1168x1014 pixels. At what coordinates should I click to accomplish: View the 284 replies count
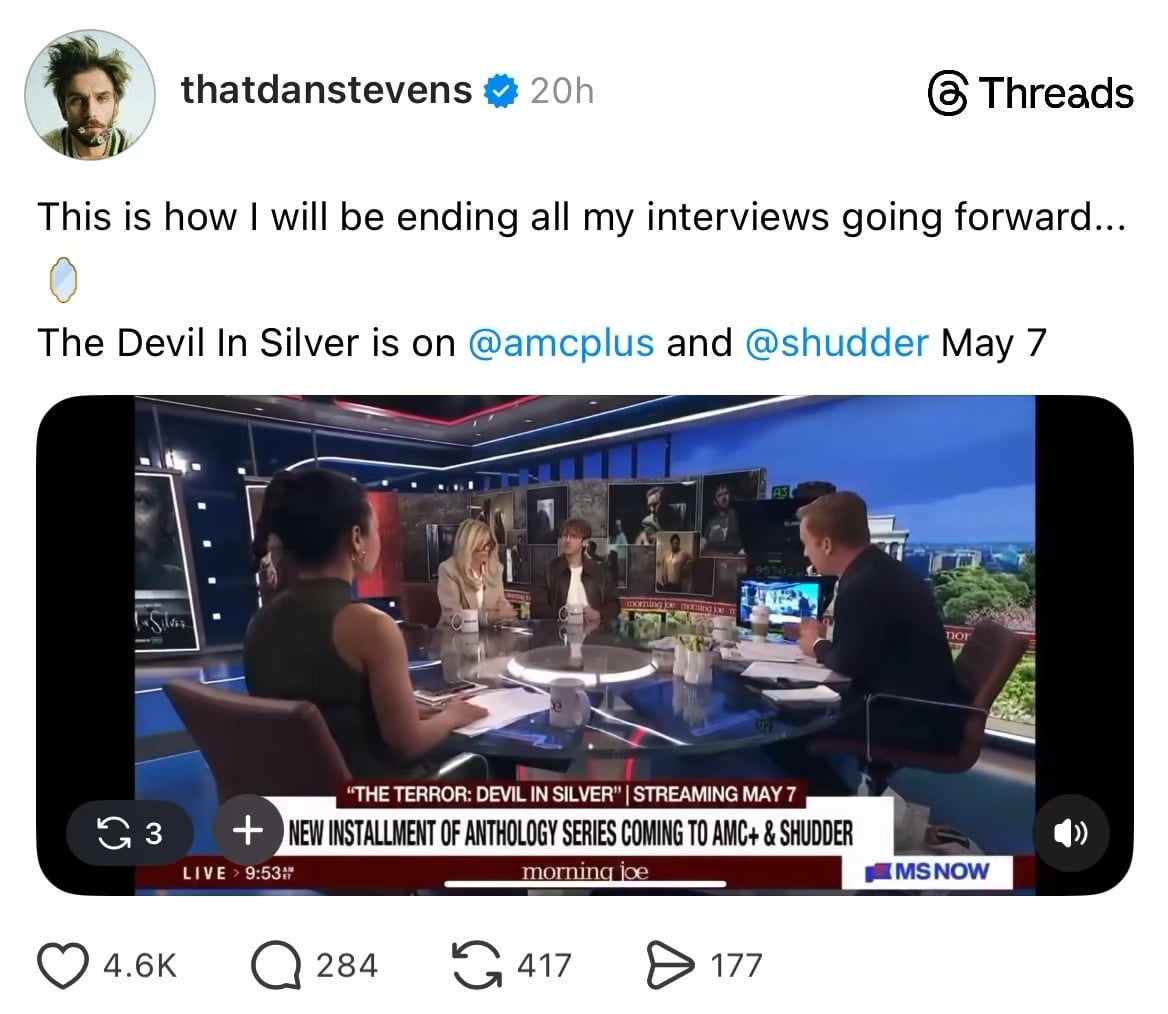[347, 966]
